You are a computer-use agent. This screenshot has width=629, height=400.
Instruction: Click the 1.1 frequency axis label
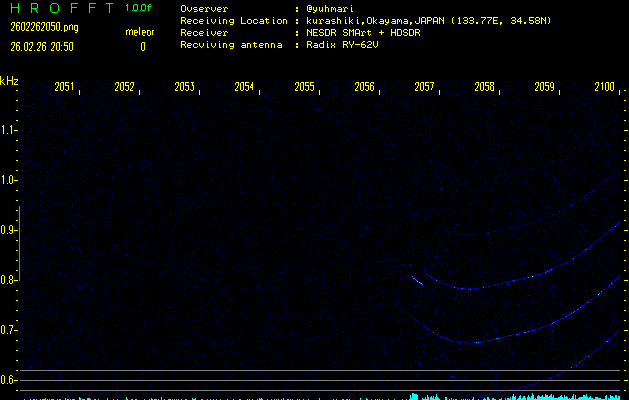coord(9,130)
